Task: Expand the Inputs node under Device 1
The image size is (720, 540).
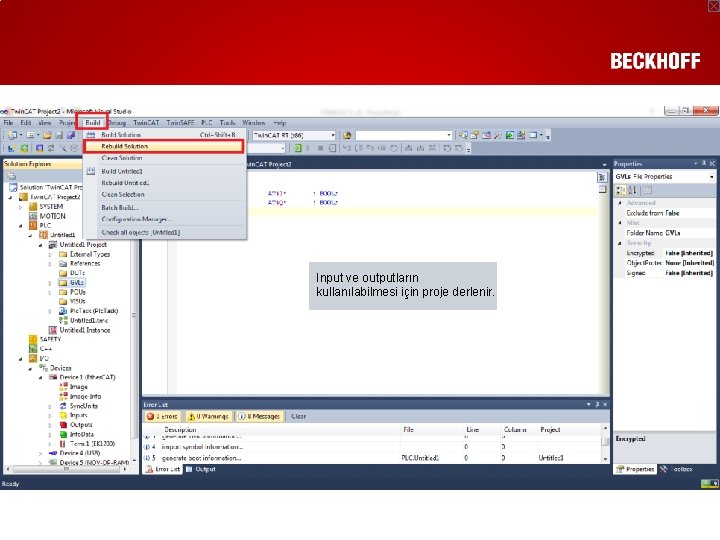Action: (x=51, y=415)
